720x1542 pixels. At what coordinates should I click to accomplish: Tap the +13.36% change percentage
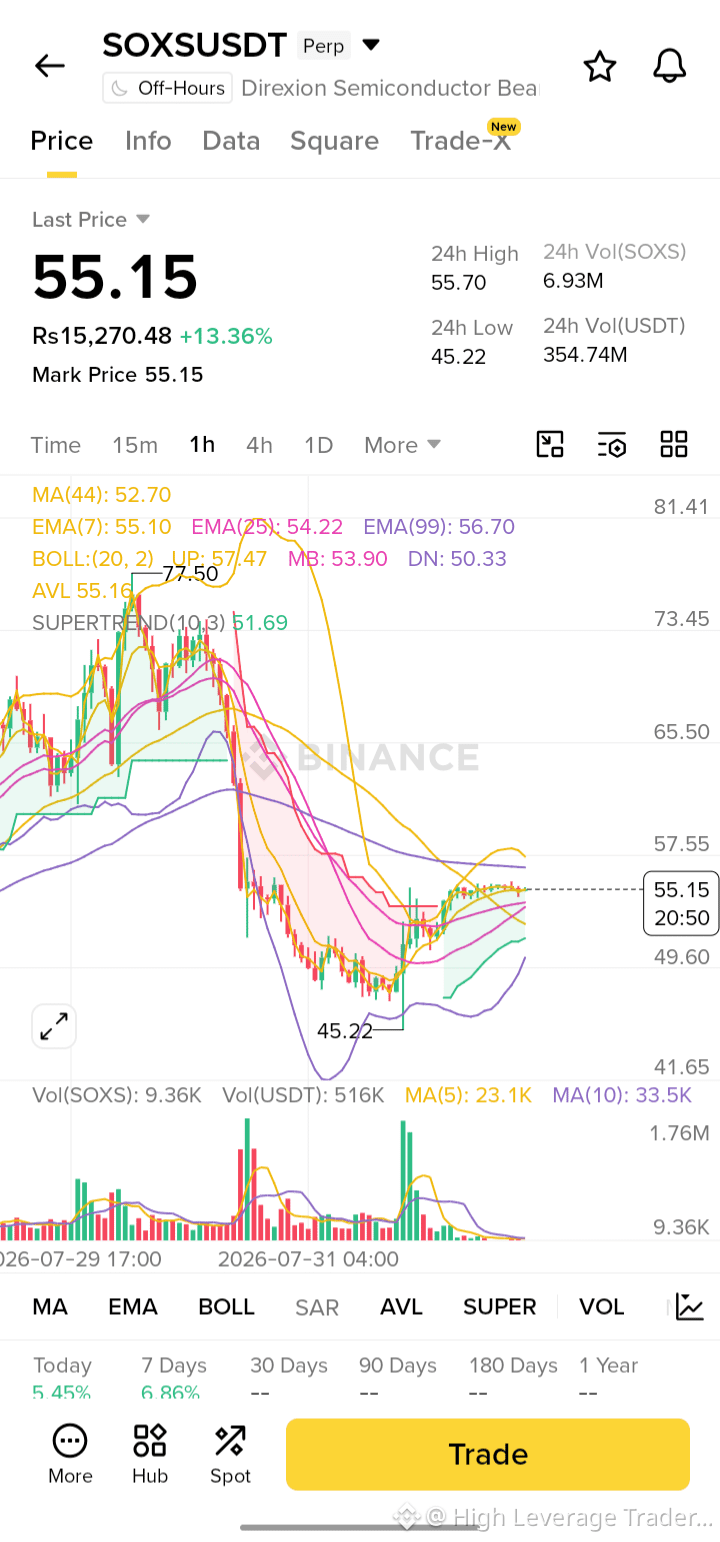click(x=226, y=336)
